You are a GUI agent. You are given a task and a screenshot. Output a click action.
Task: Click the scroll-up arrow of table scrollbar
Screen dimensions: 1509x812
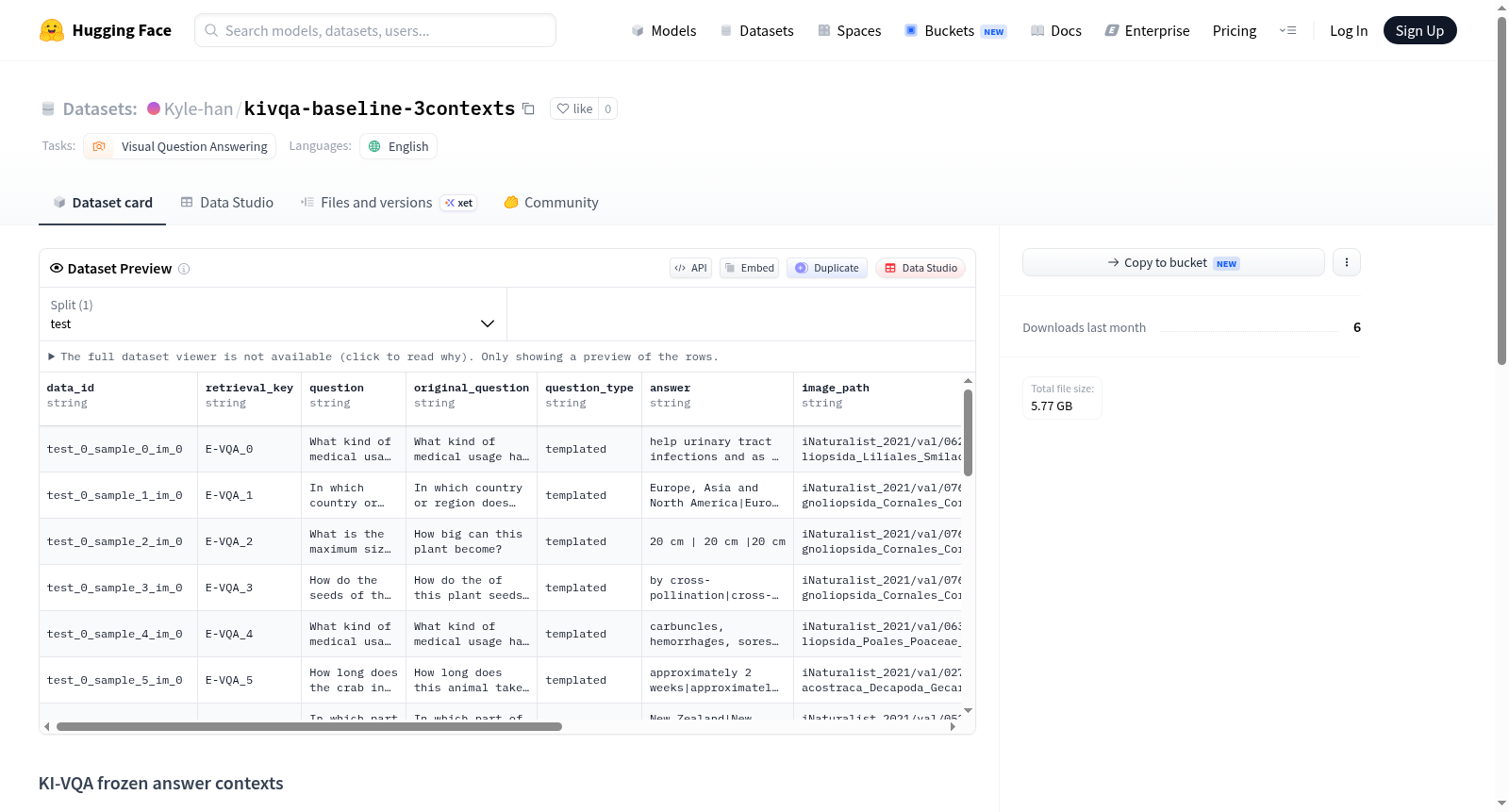(968, 381)
